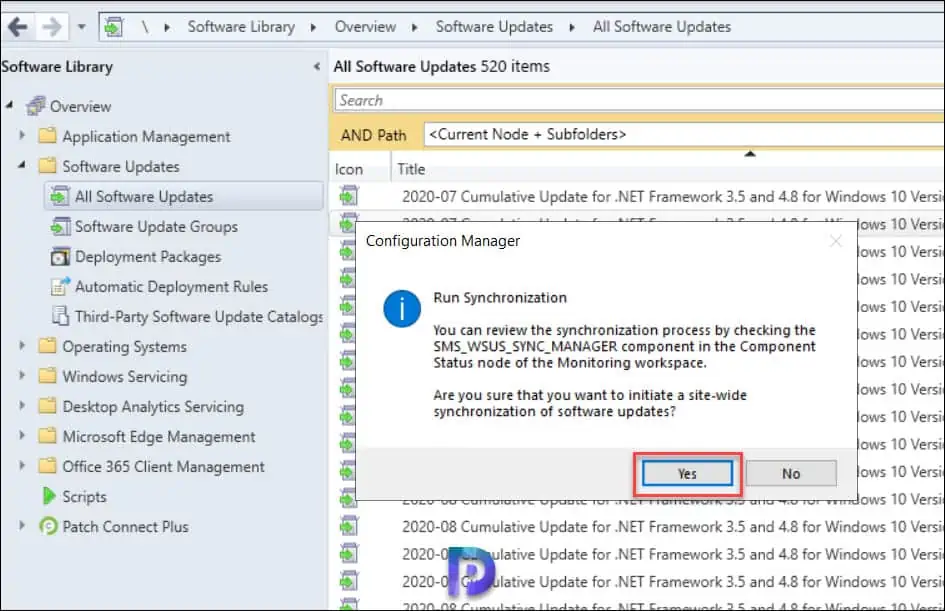945x611 pixels.
Task: Expand the arrow after Overview in the breadcrumb
Action: click(x=415, y=28)
